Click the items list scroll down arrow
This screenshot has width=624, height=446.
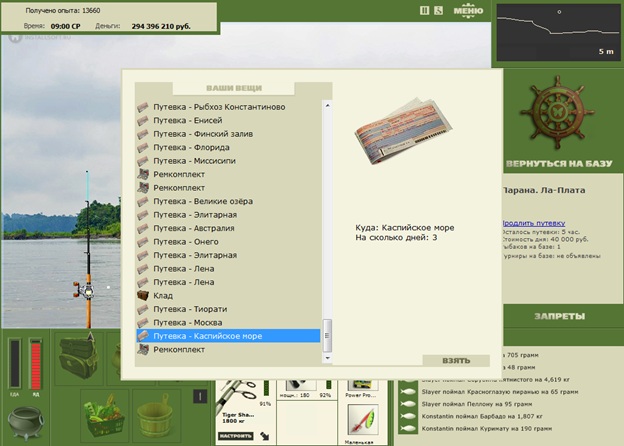pyautogui.click(x=327, y=358)
